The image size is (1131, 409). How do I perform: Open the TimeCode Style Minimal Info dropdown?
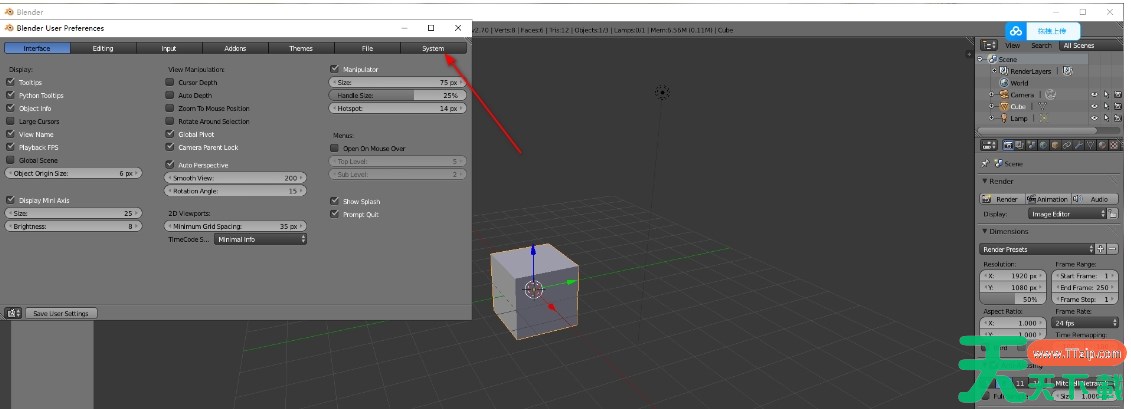pyautogui.click(x=260, y=239)
